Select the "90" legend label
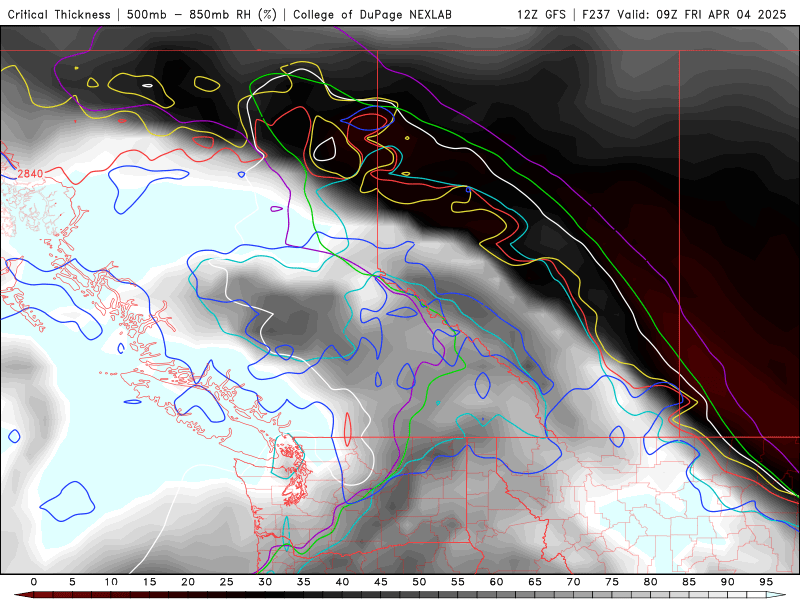 click(x=728, y=582)
